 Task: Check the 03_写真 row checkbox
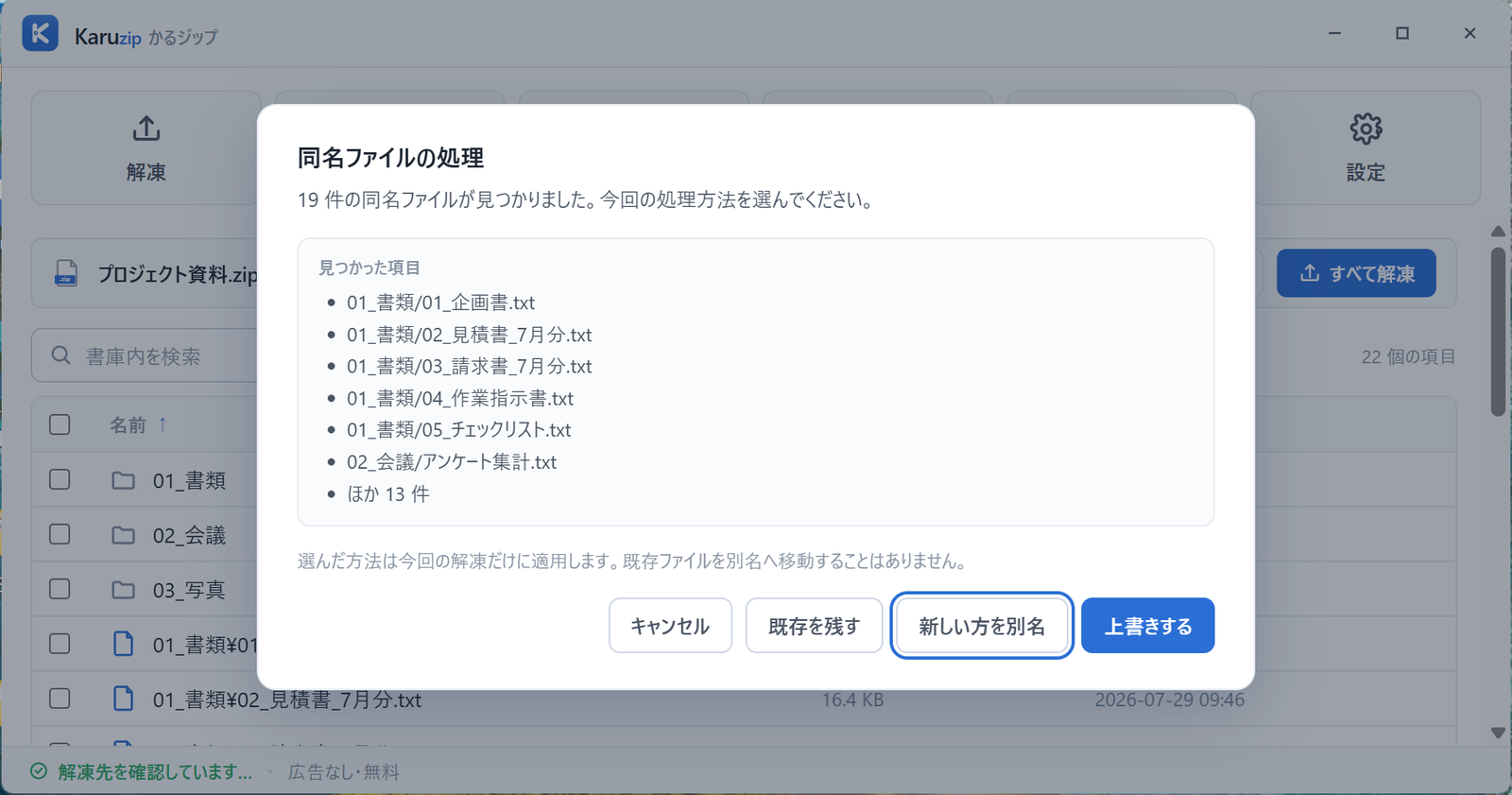pos(60,589)
